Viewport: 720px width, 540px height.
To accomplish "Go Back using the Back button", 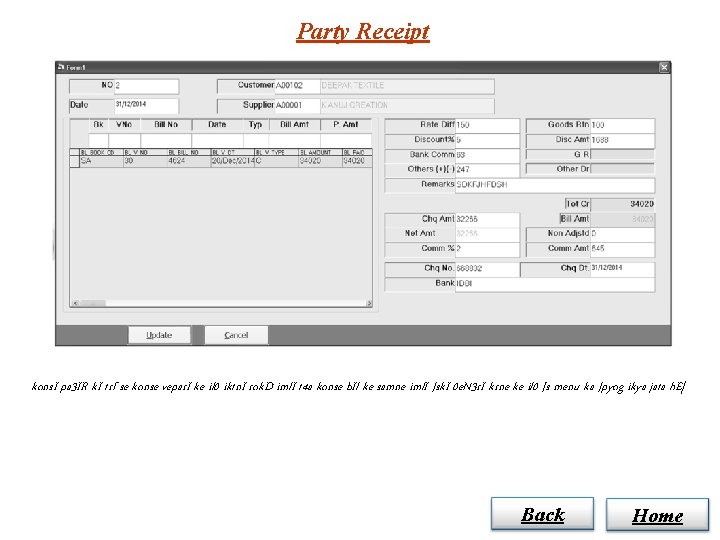I will point(542,514).
